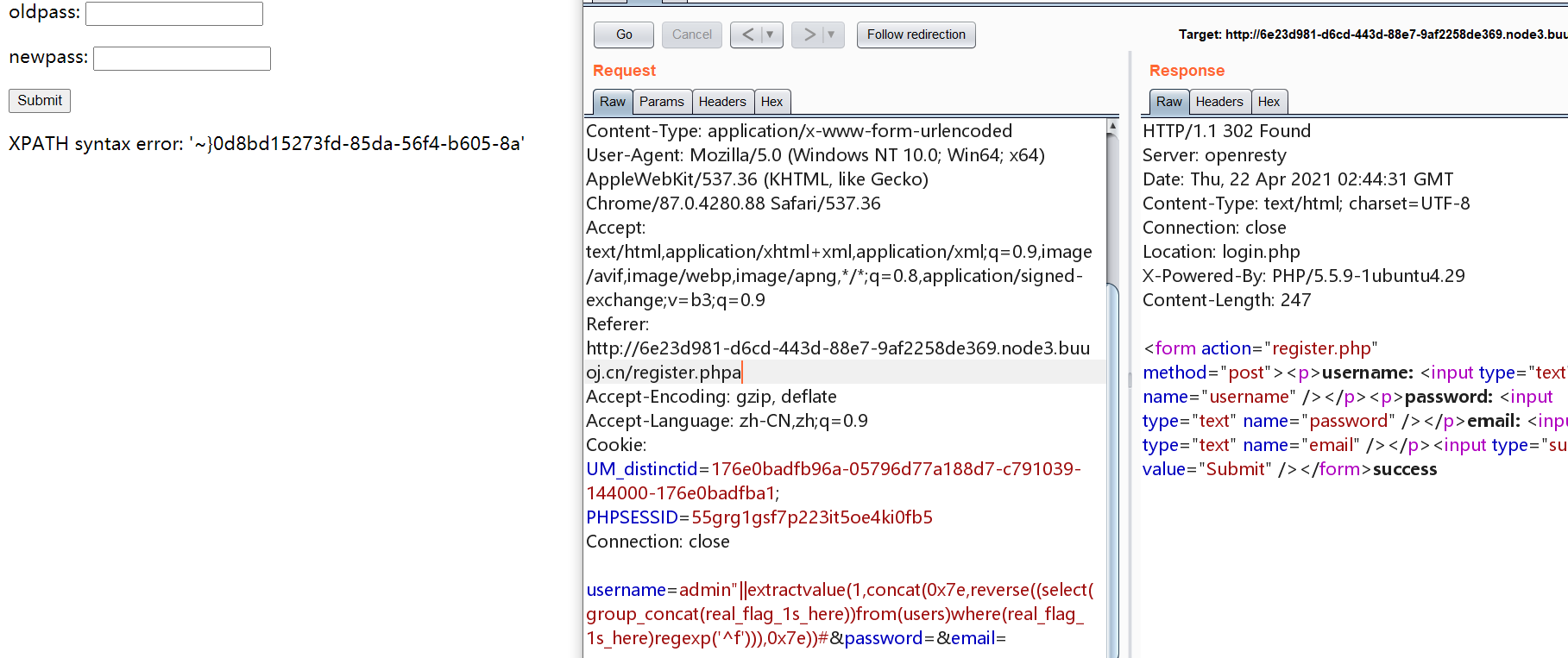Click the Content-Type request header line
This screenshot has height=658, width=1568.
[x=799, y=131]
